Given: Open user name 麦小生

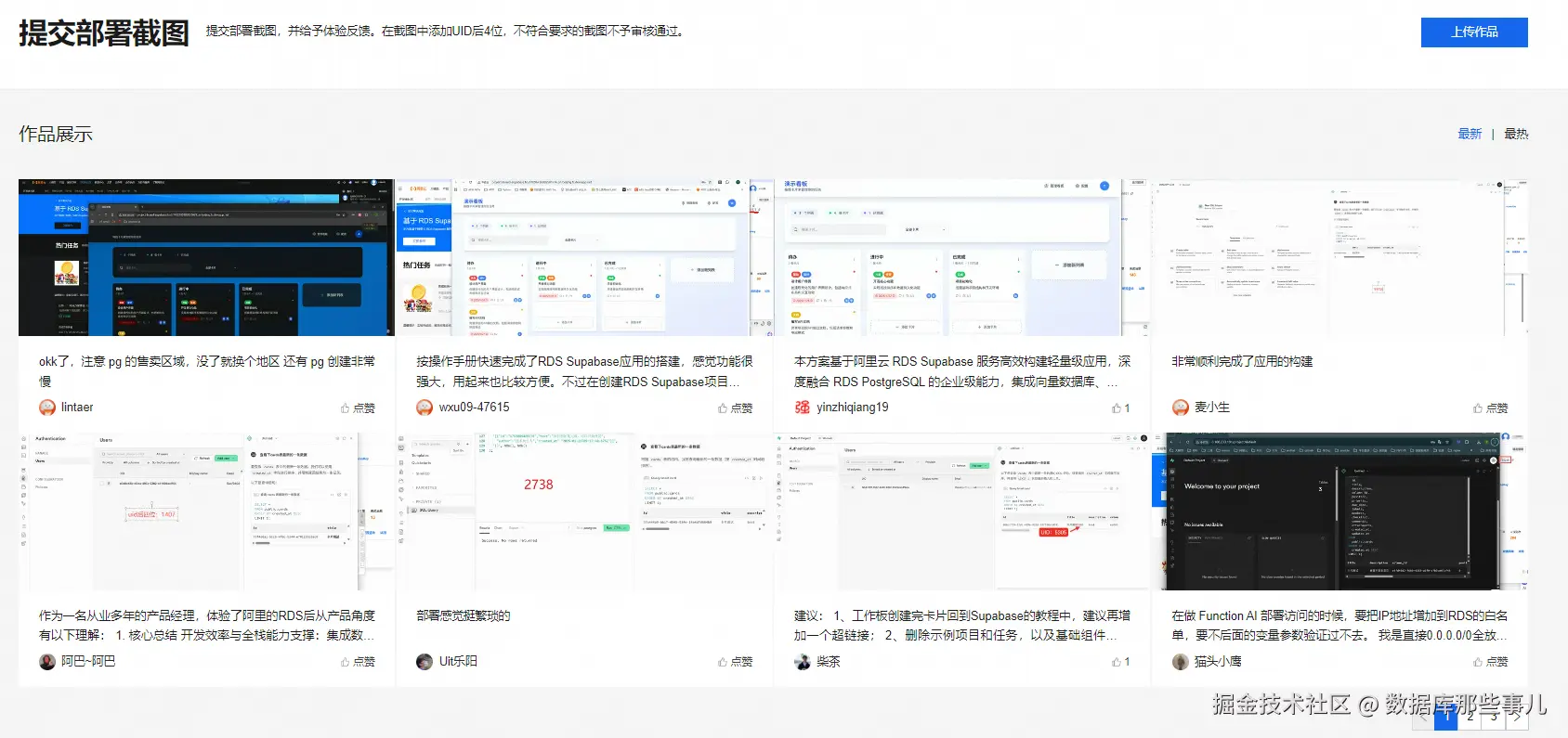Looking at the screenshot, I should pos(1212,408).
